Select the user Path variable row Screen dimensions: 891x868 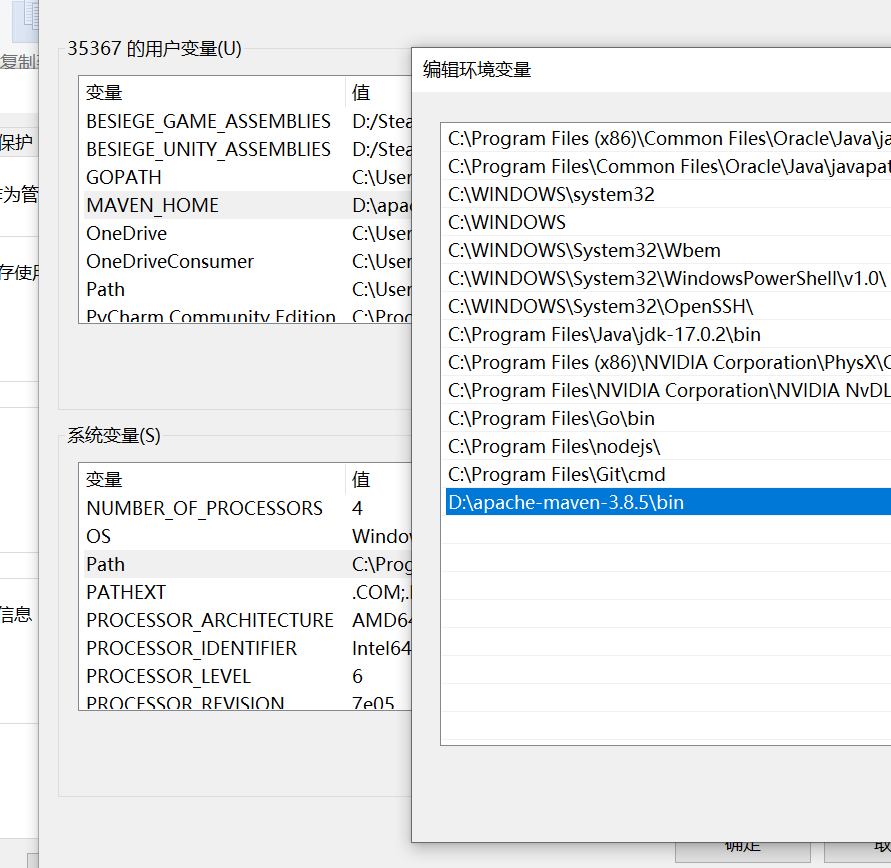click(x=106, y=289)
